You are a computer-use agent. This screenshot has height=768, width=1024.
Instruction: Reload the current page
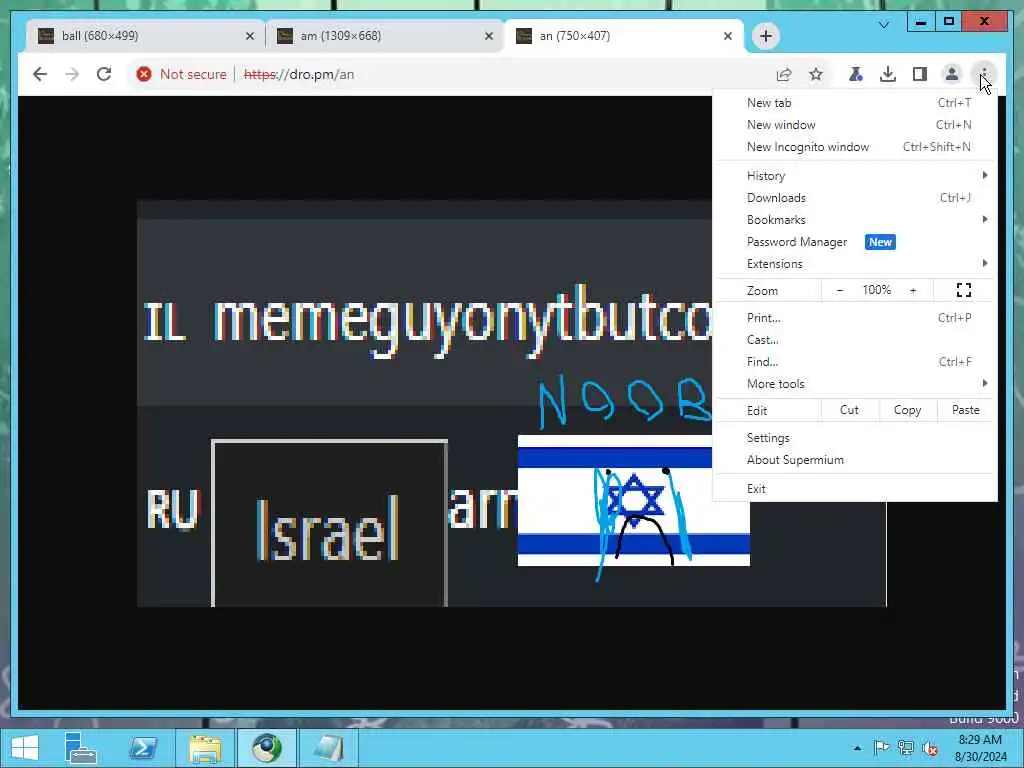[104, 74]
